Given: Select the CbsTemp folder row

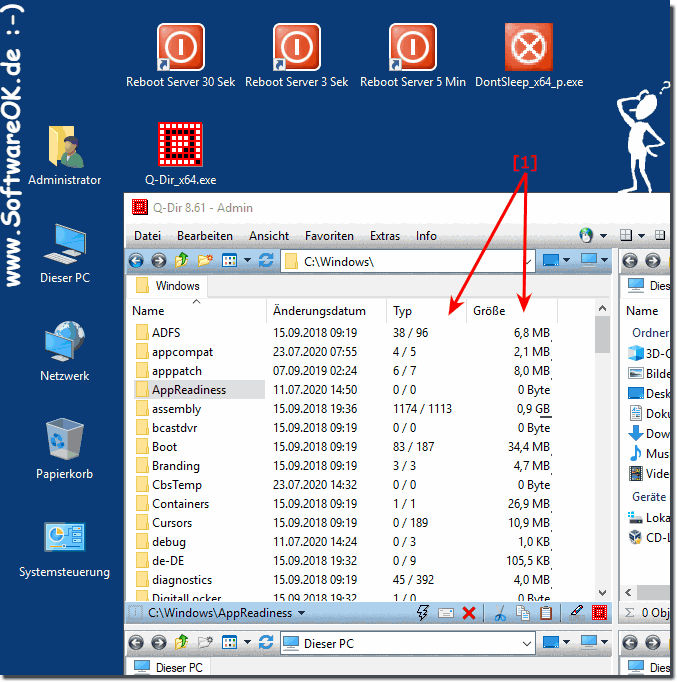Looking at the screenshot, I should pos(343,485).
